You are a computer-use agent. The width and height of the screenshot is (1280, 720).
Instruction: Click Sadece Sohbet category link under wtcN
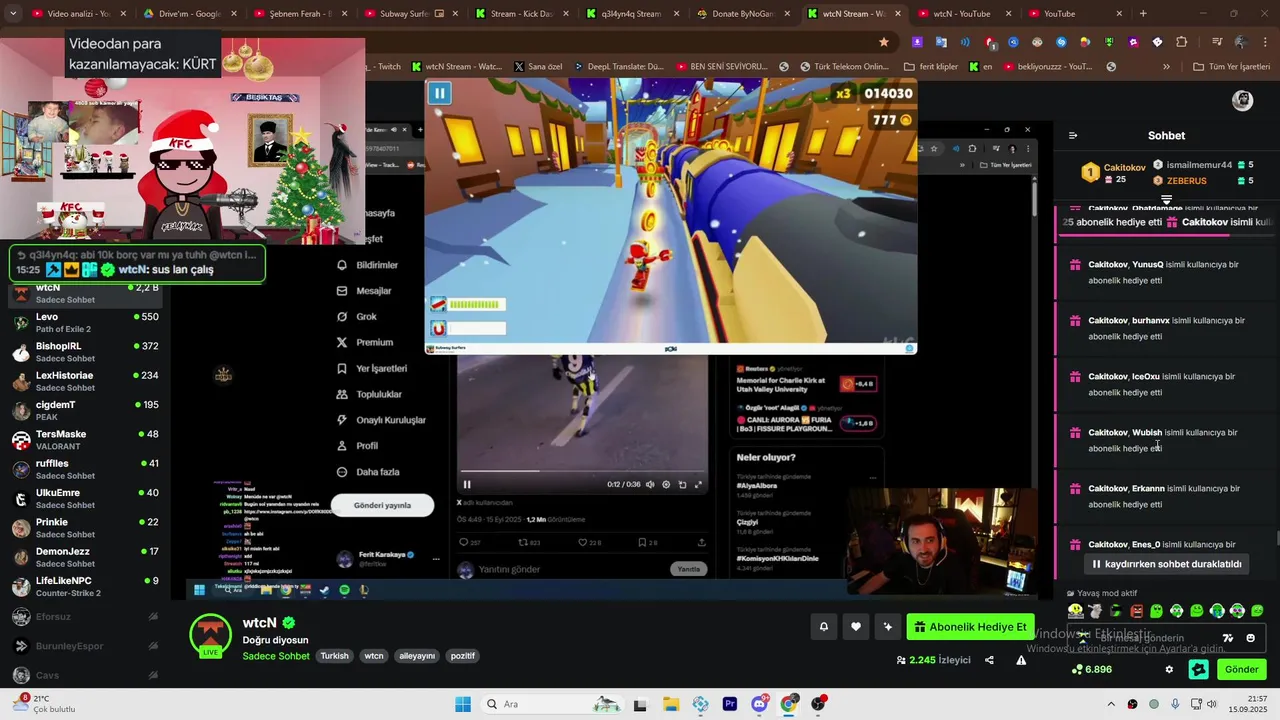click(275, 656)
